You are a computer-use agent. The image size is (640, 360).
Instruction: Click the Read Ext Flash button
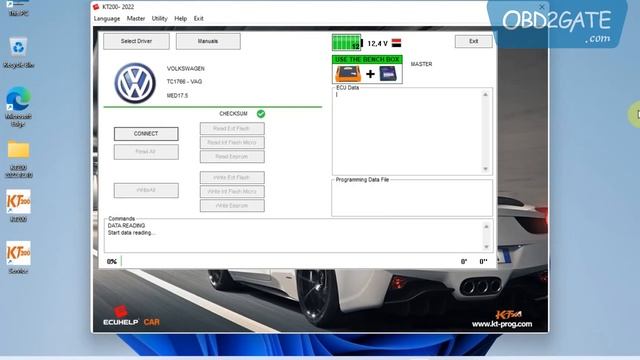(x=232, y=129)
